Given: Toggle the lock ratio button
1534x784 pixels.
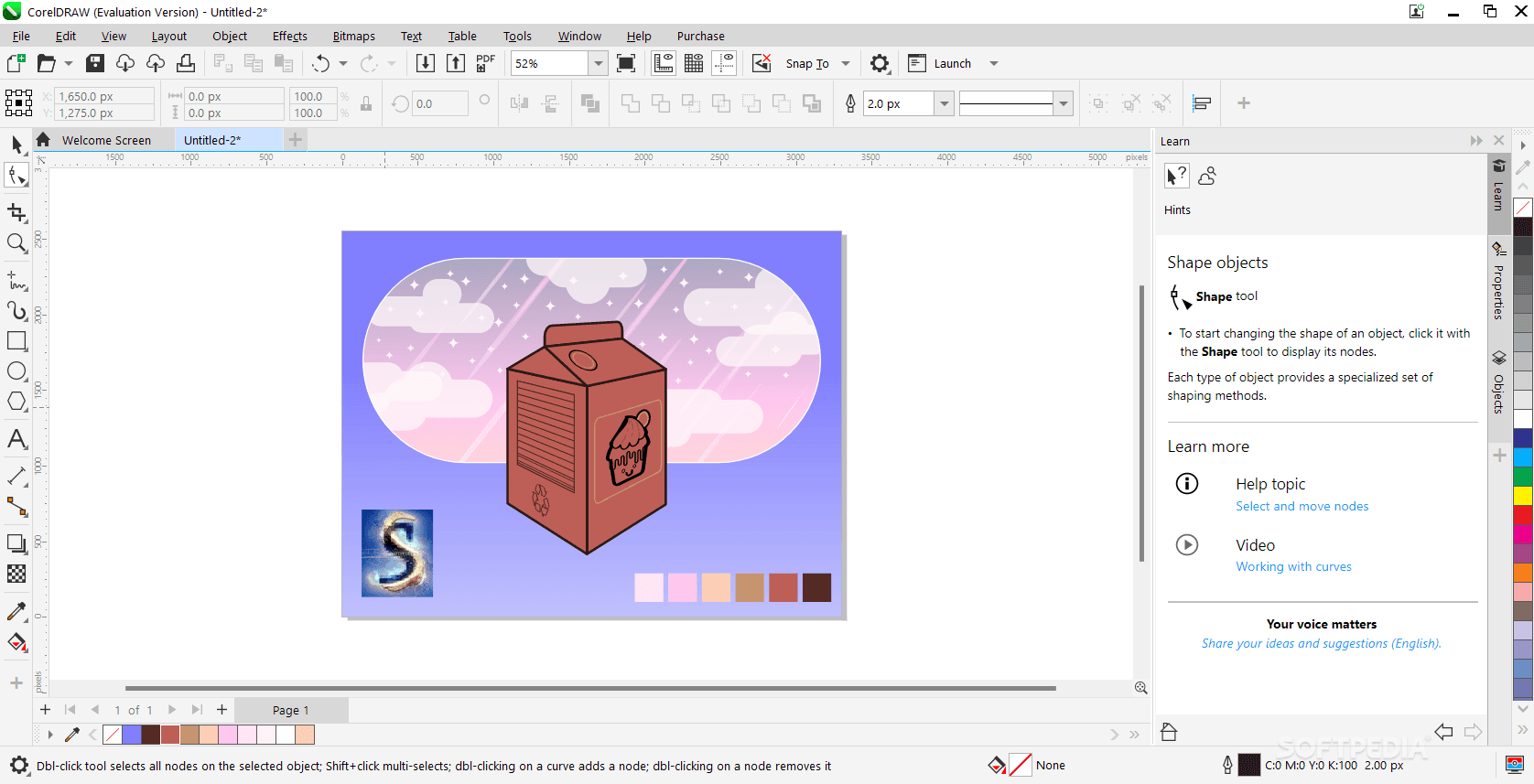Looking at the screenshot, I should pos(366,103).
